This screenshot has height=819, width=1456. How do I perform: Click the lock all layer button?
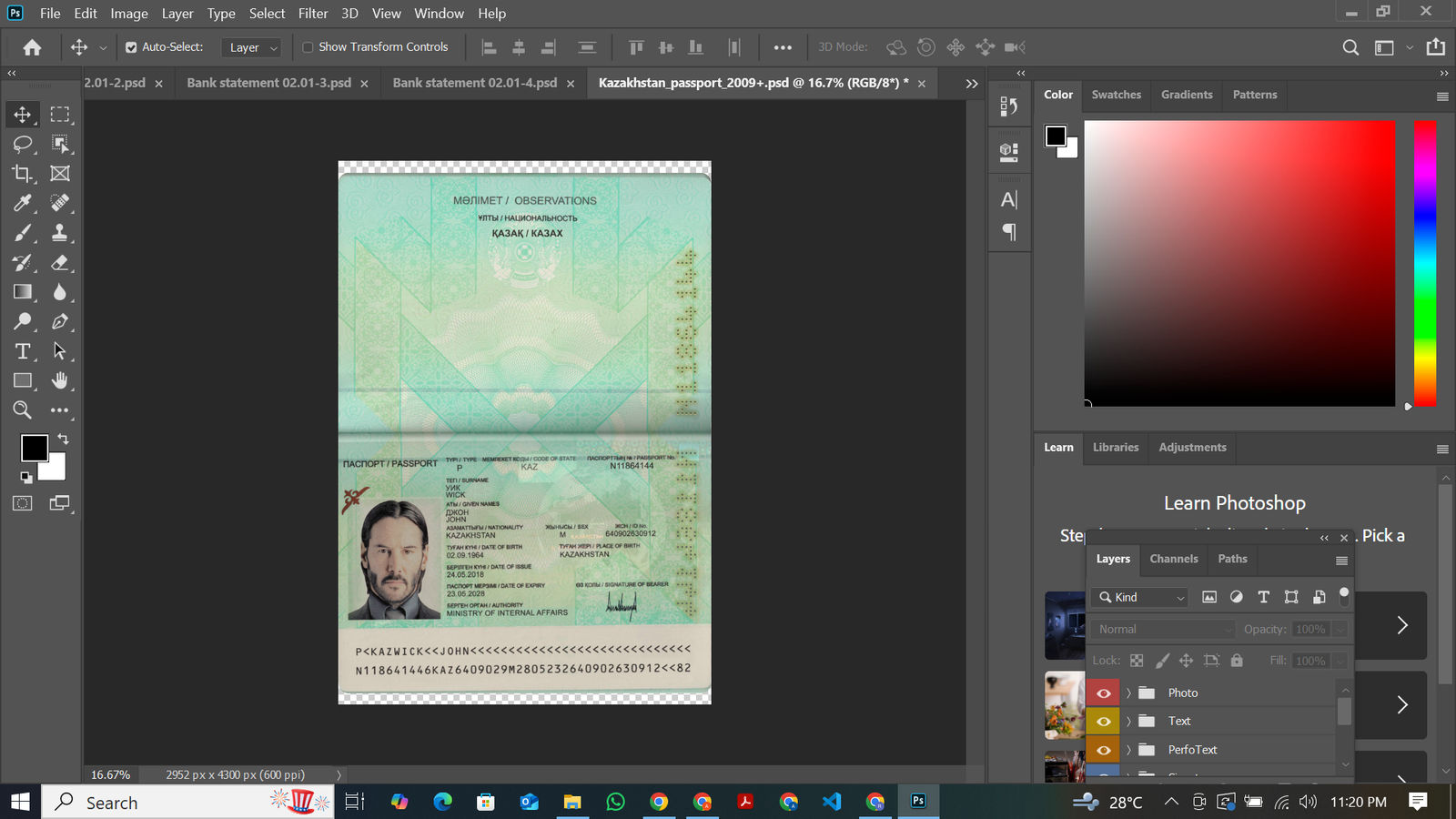(x=1237, y=661)
